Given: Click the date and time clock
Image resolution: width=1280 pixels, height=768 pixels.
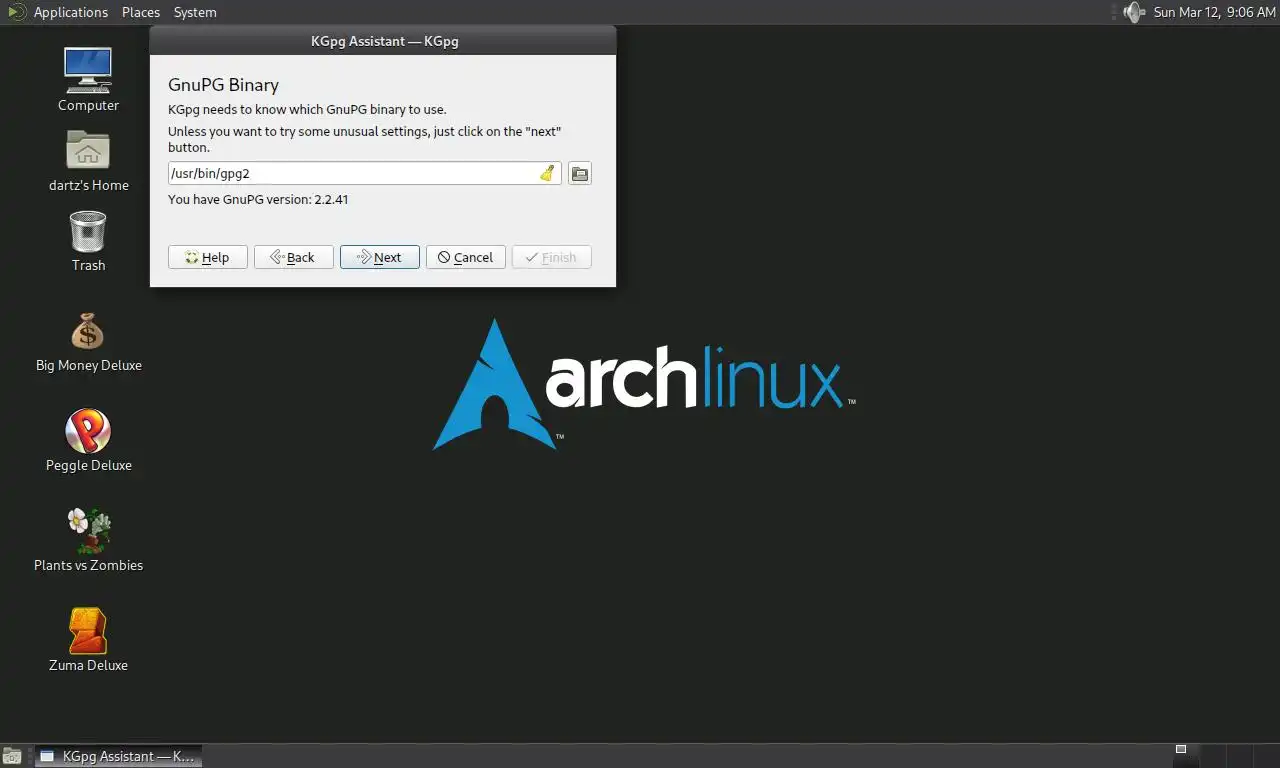Looking at the screenshot, I should 1214,12.
